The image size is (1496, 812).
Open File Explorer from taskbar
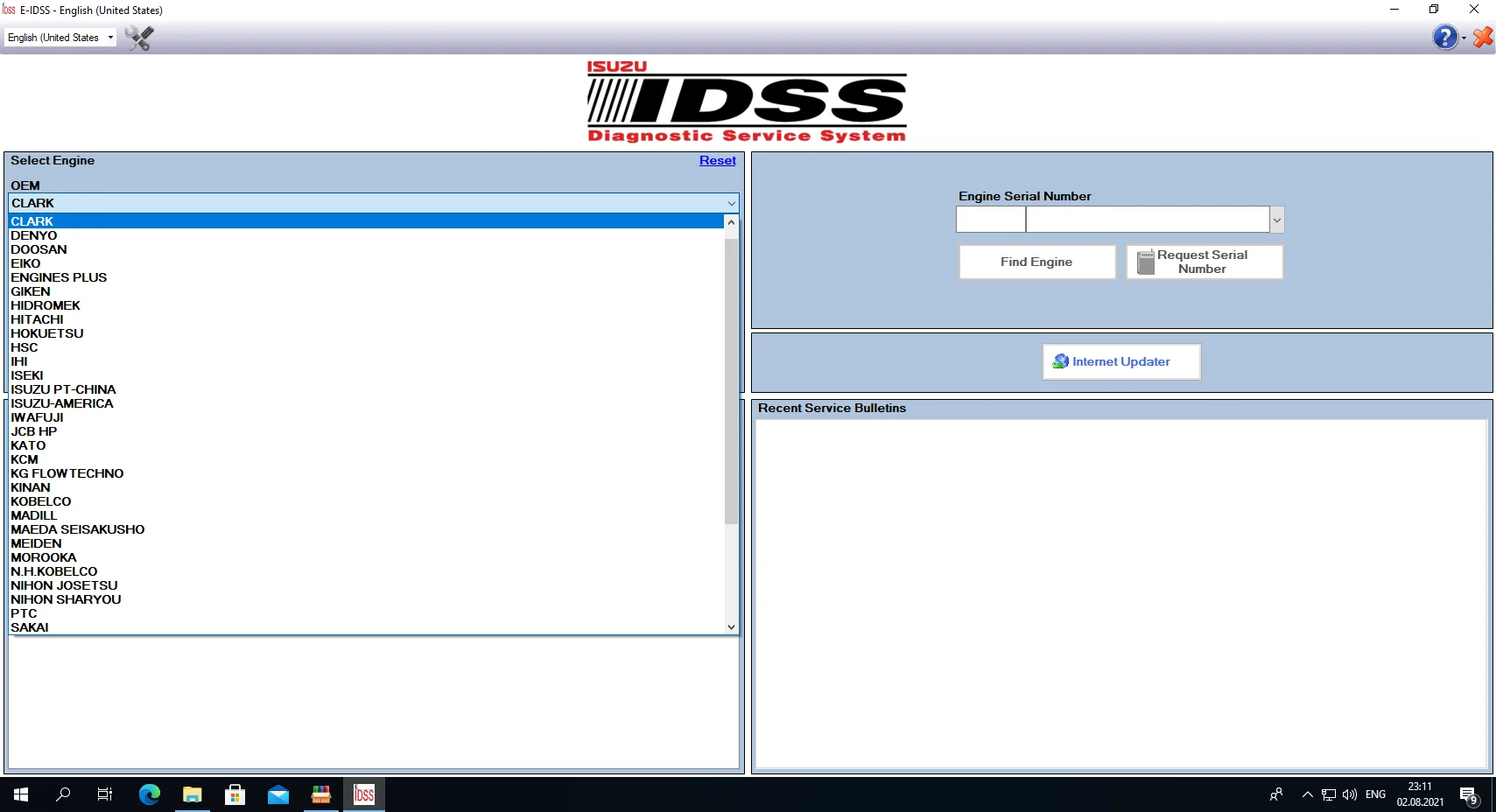(x=193, y=794)
